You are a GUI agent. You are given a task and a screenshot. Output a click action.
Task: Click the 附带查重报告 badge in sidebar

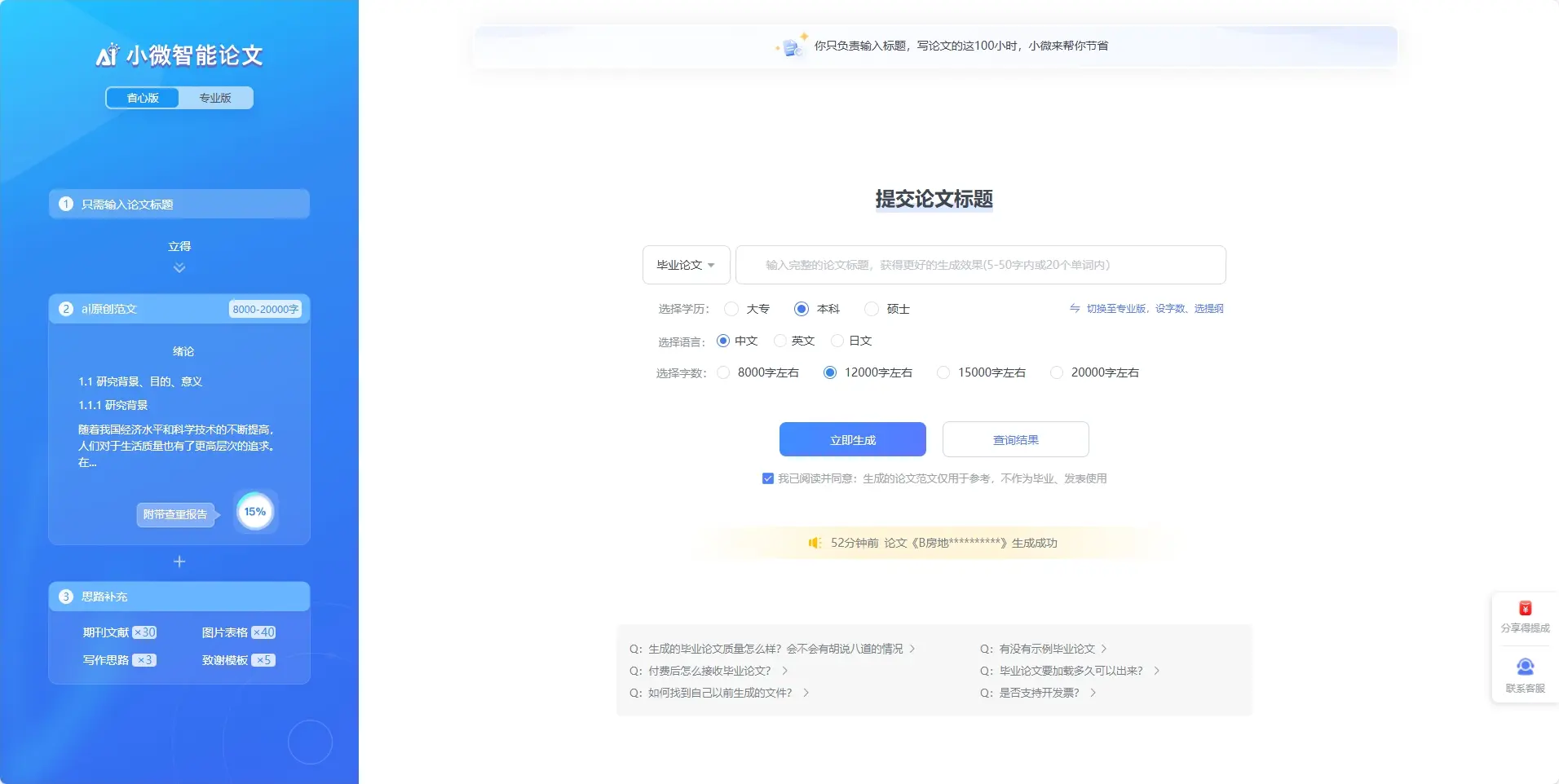coord(176,514)
